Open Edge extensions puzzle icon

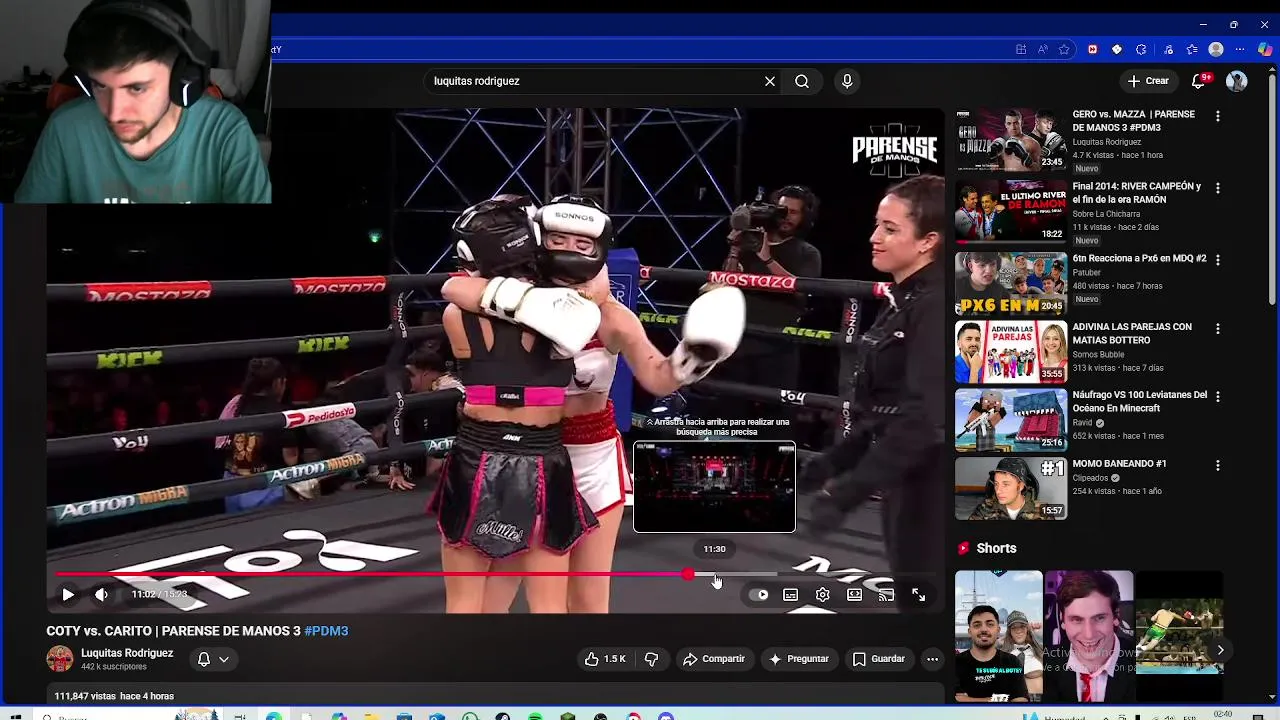tap(1141, 49)
